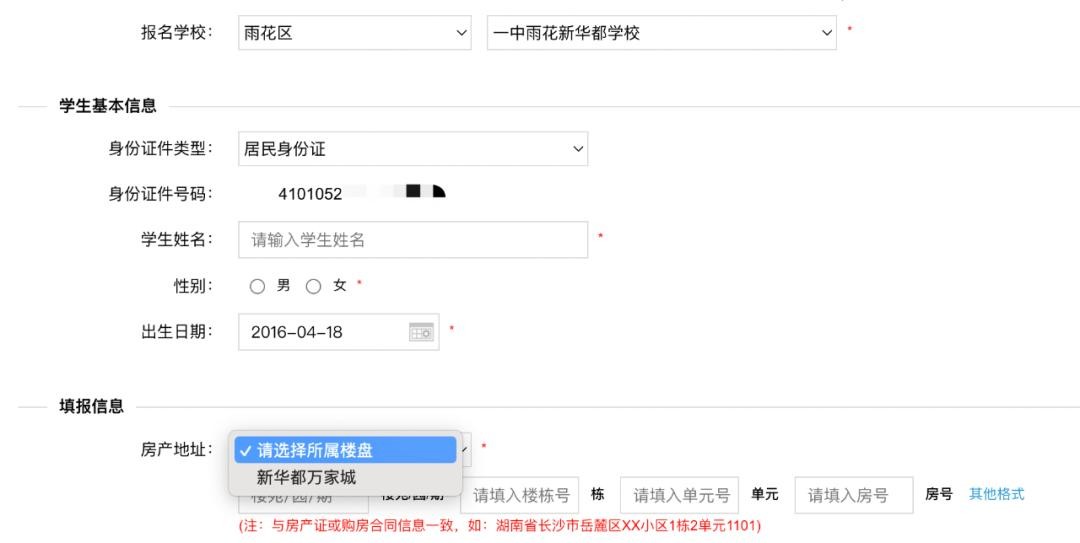Open the 居民身份证 ID type dropdown
Screen dimensions: 1080x543
pyautogui.click(x=412, y=149)
